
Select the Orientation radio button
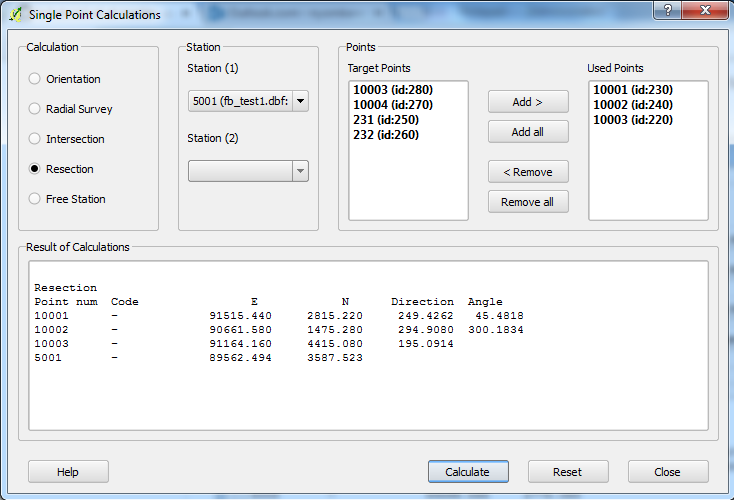36,79
